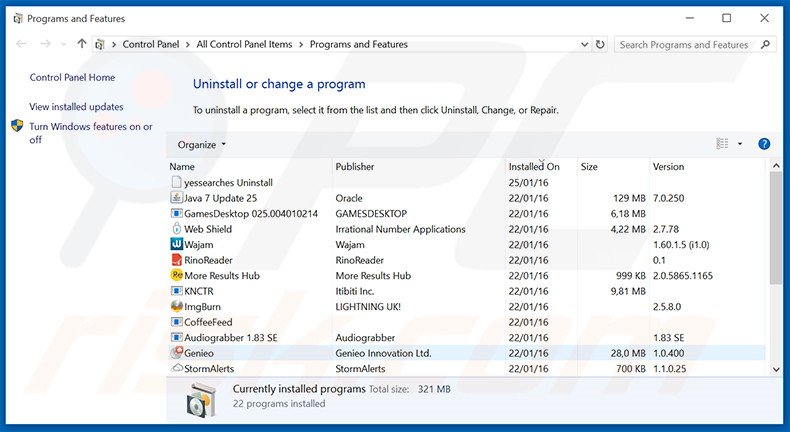The image size is (790, 432).
Task: Expand the chevron after All Control Panel Items
Action: (x=301, y=44)
